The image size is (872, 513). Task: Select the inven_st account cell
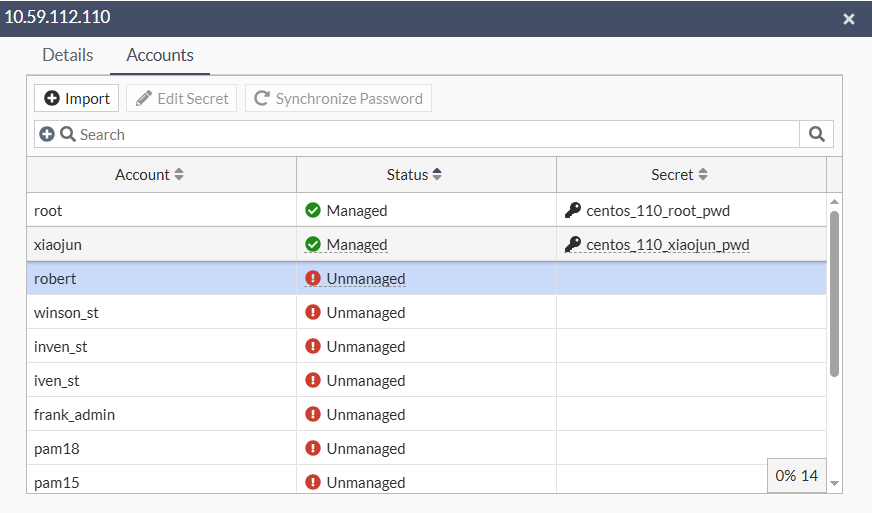pos(161,346)
